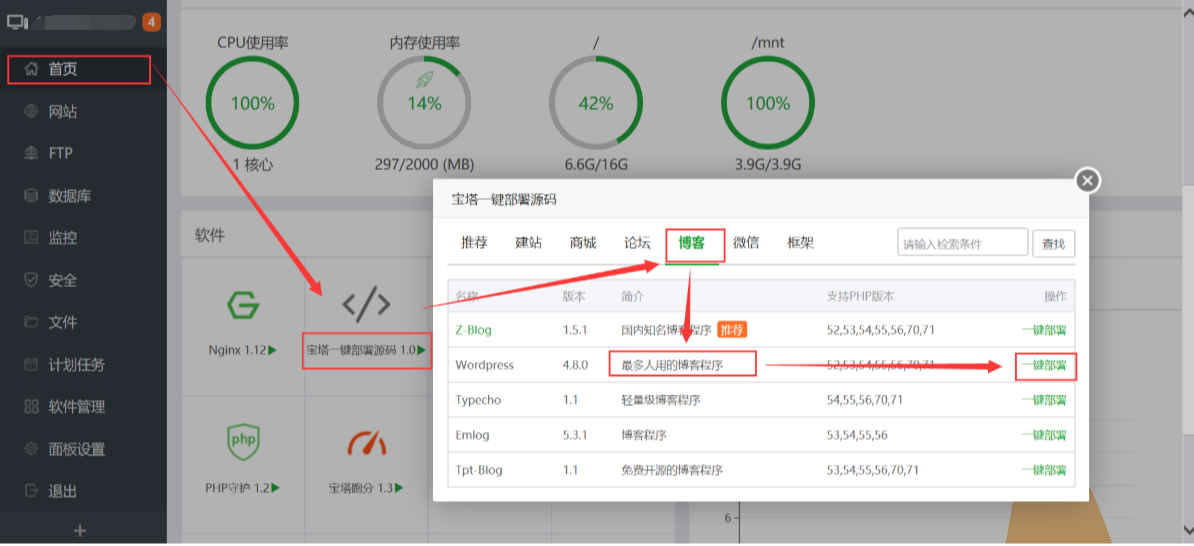Click 一键部署 for Wordpress
Screen dimensions: 1194x546
(x=1043, y=365)
